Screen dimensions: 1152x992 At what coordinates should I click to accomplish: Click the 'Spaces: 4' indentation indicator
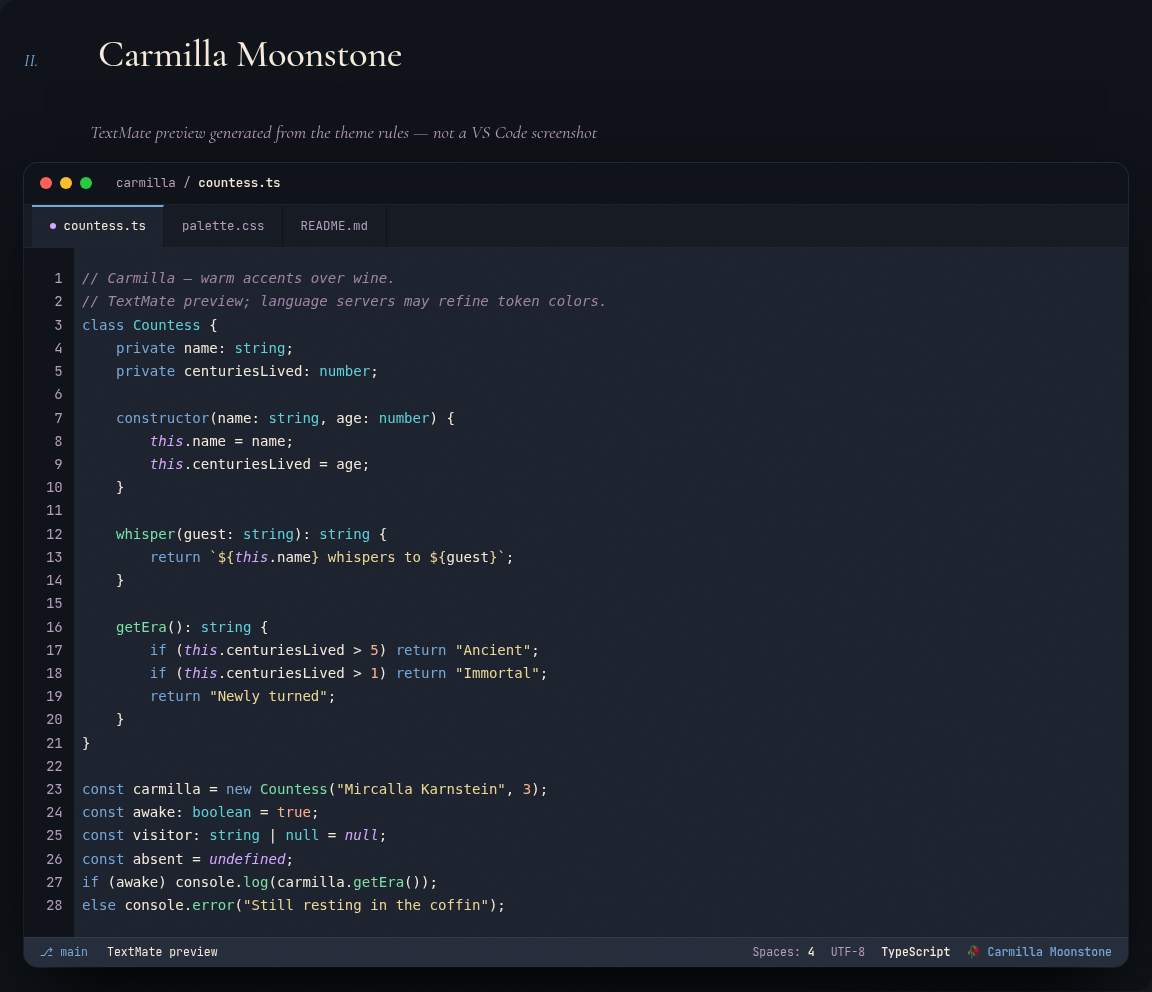pos(783,952)
